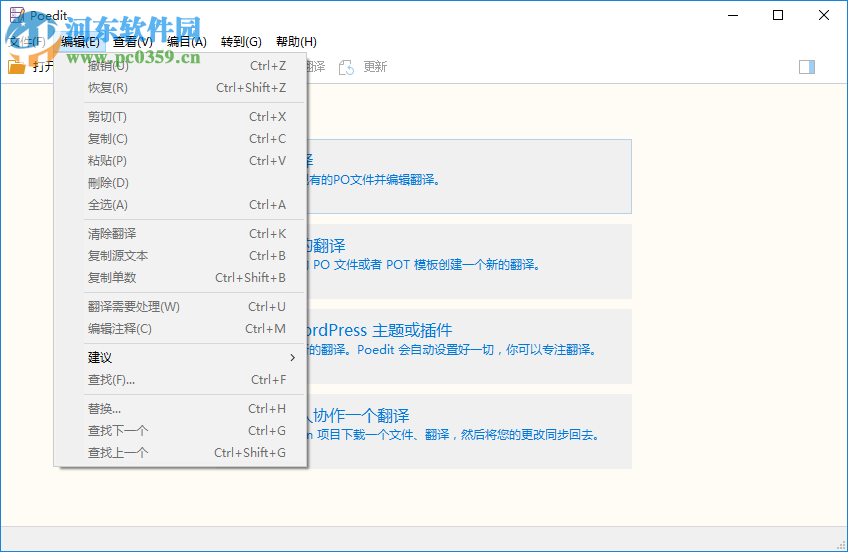Click the edit existing PO file card
Screen dimensions: 848x552
tap(469, 176)
